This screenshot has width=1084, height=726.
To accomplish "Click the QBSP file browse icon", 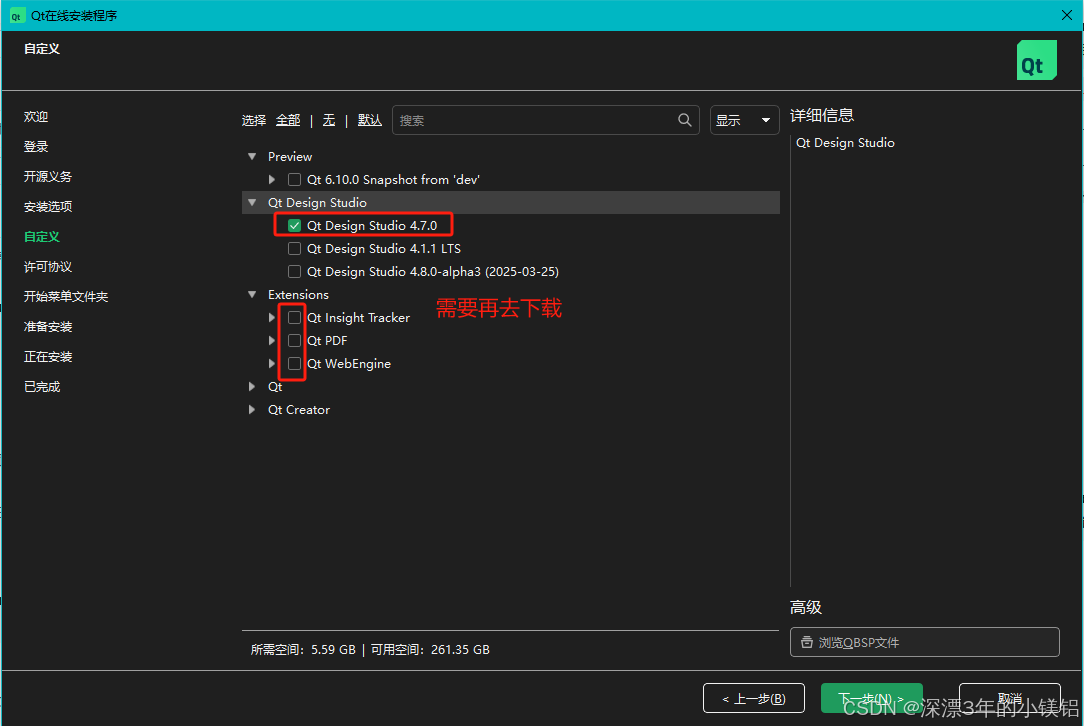I will click(806, 642).
